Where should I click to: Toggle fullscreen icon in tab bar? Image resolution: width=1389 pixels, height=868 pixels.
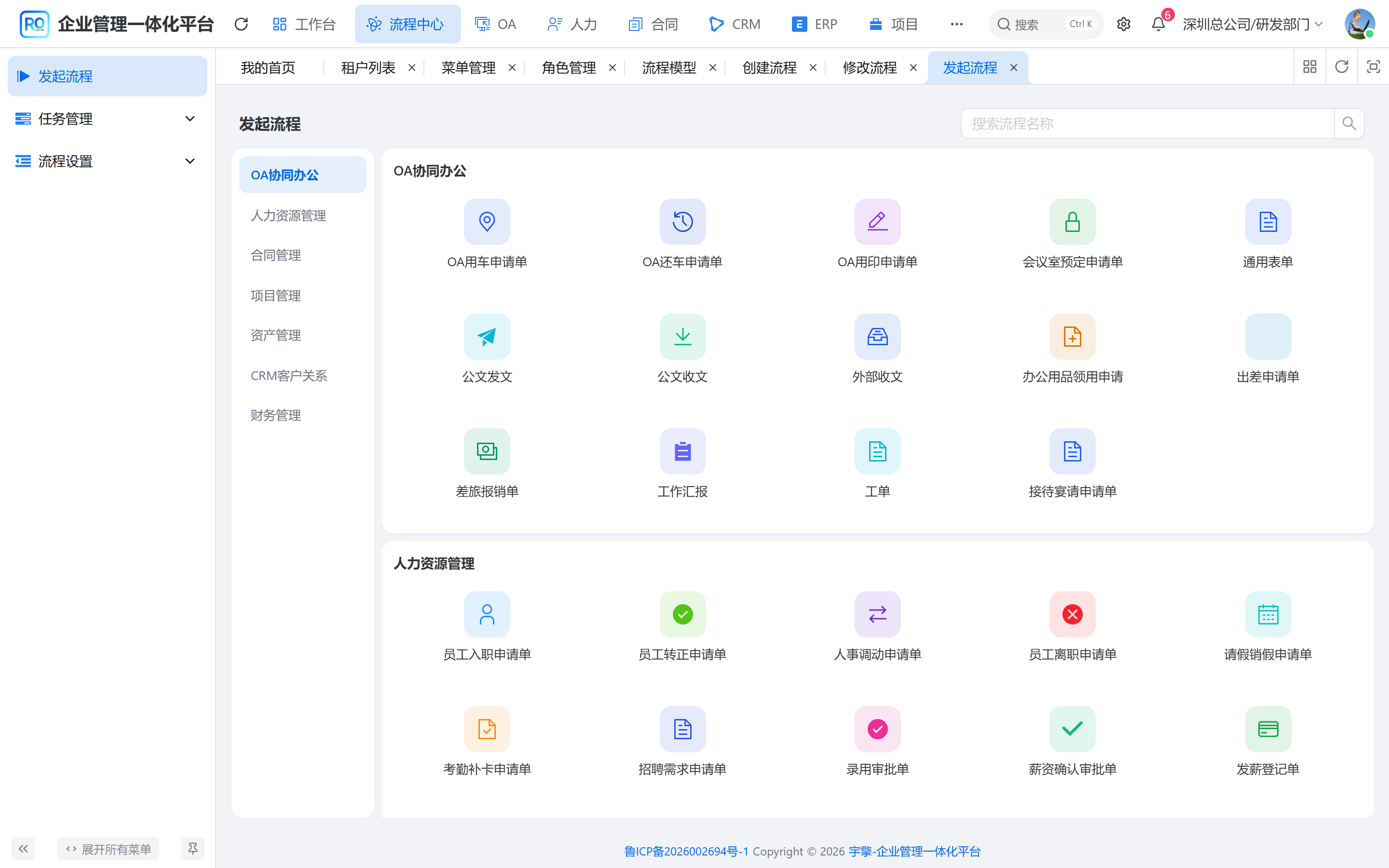tap(1373, 67)
